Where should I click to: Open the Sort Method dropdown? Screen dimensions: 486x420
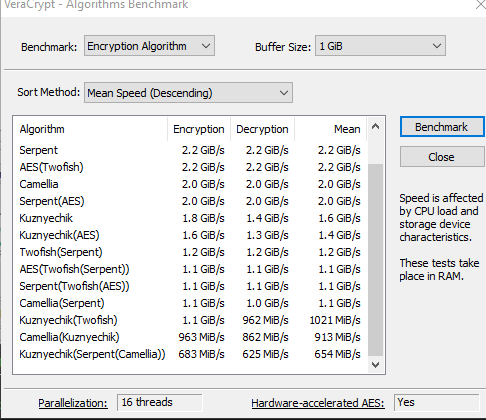tap(188, 93)
